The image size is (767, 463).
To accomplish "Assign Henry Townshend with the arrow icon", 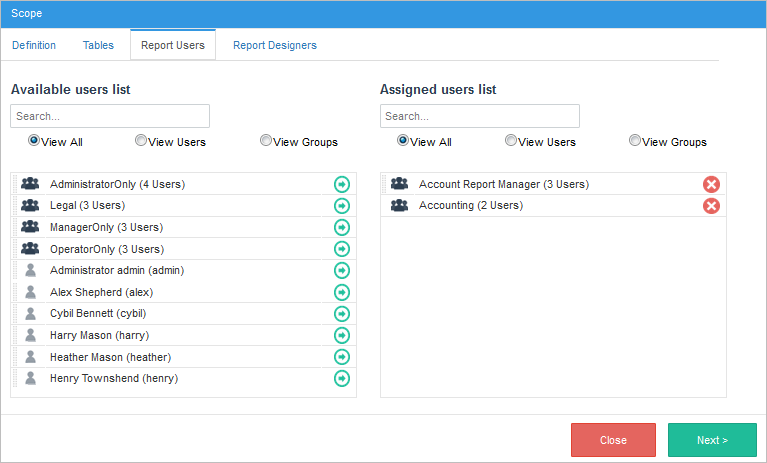I will pyautogui.click(x=342, y=378).
